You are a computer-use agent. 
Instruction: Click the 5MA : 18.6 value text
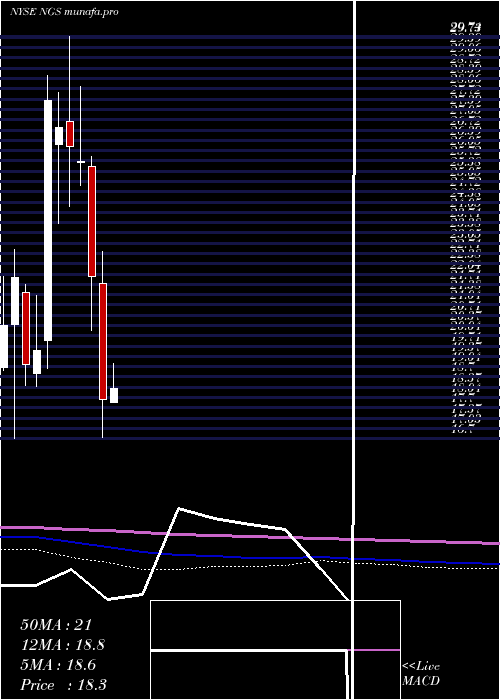click(58, 665)
